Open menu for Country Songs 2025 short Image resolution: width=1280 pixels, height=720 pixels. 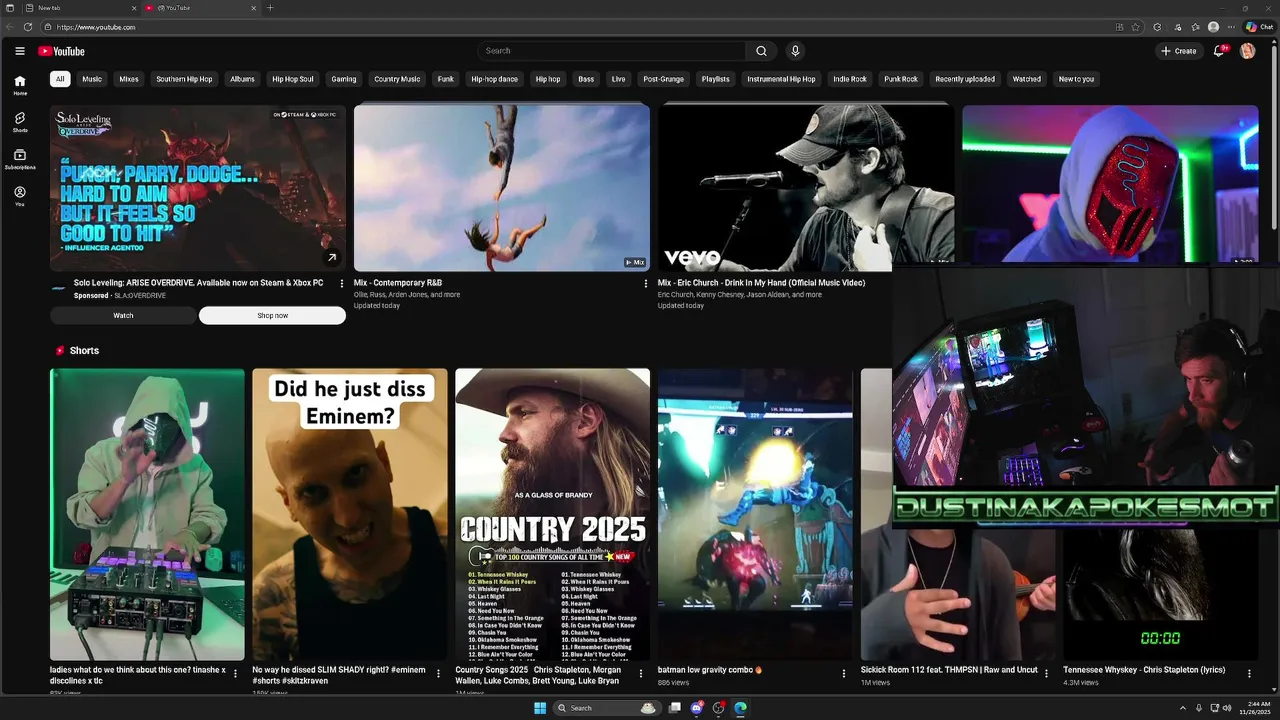641,674
